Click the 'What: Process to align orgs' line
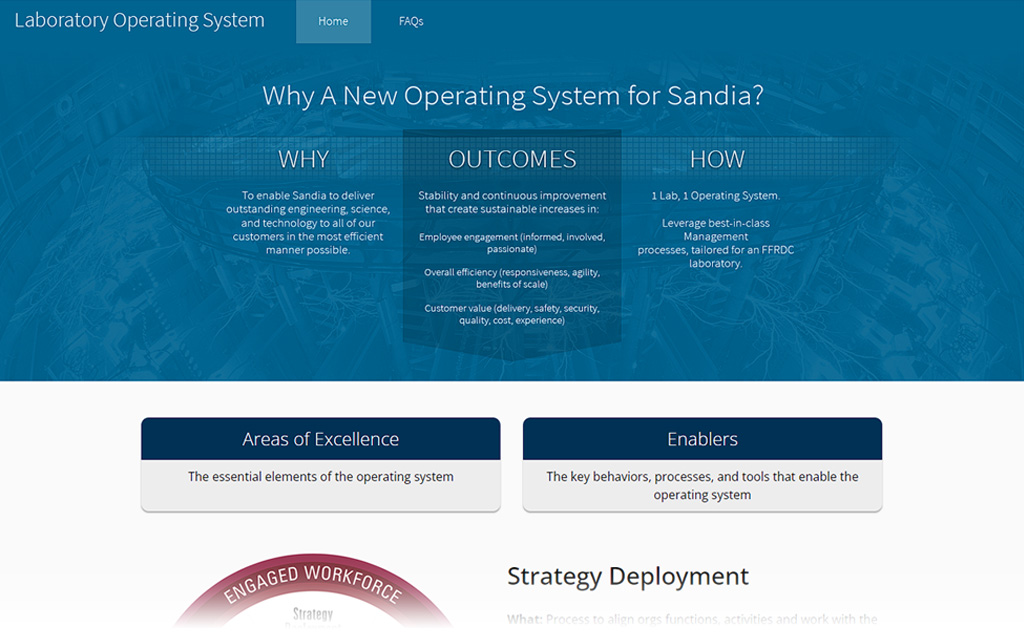 pos(692,619)
